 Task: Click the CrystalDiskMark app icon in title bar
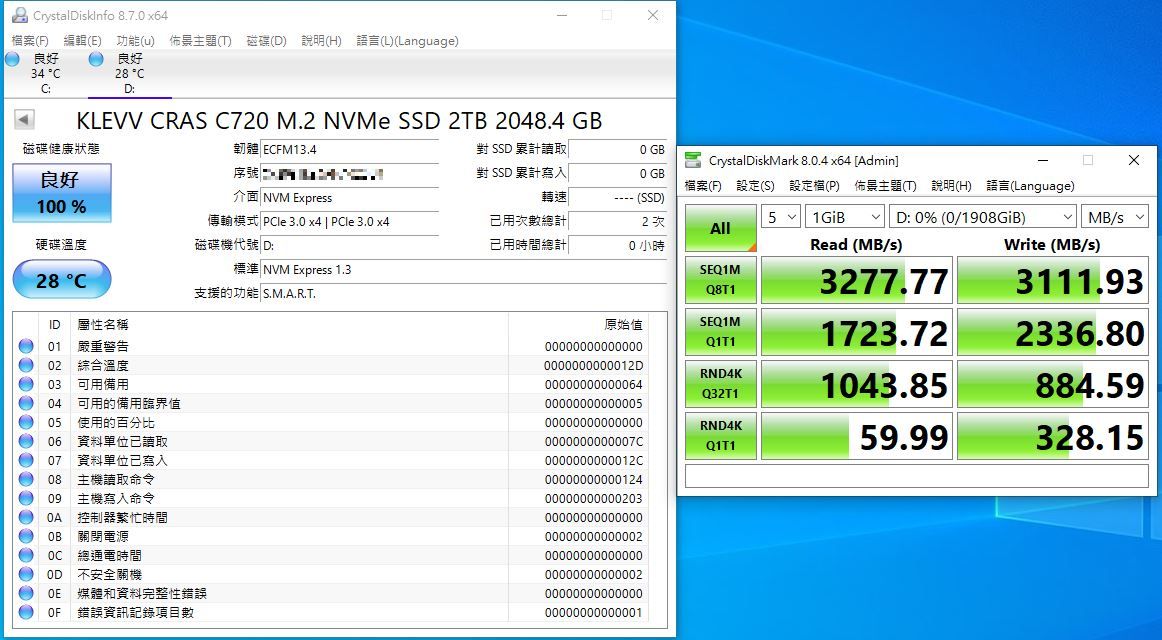693,160
